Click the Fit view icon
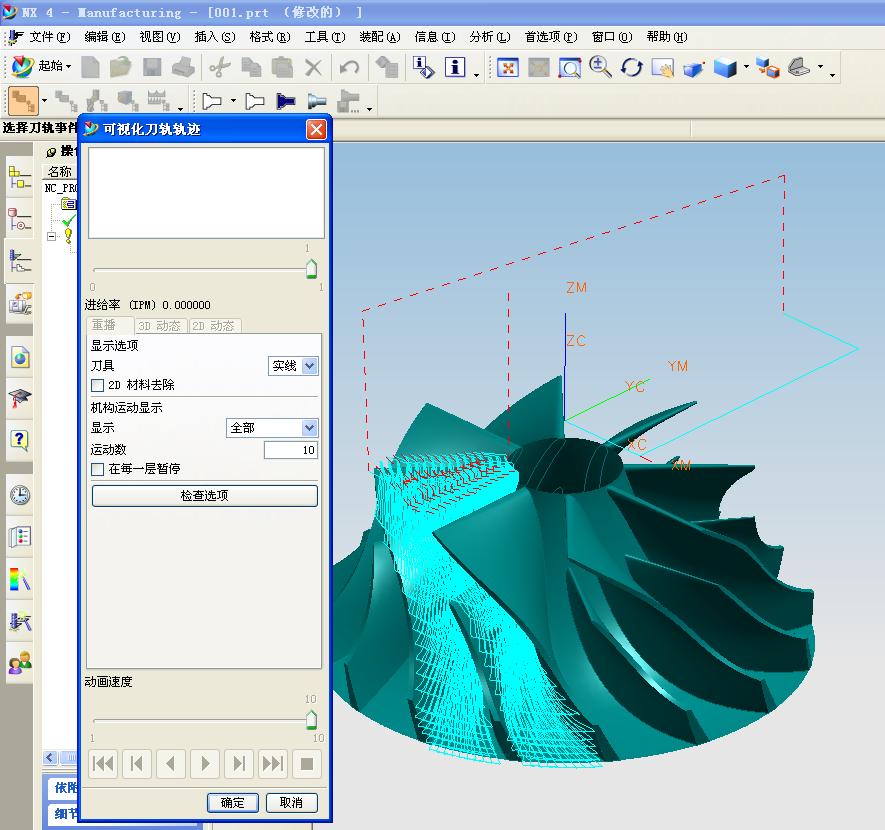 508,68
